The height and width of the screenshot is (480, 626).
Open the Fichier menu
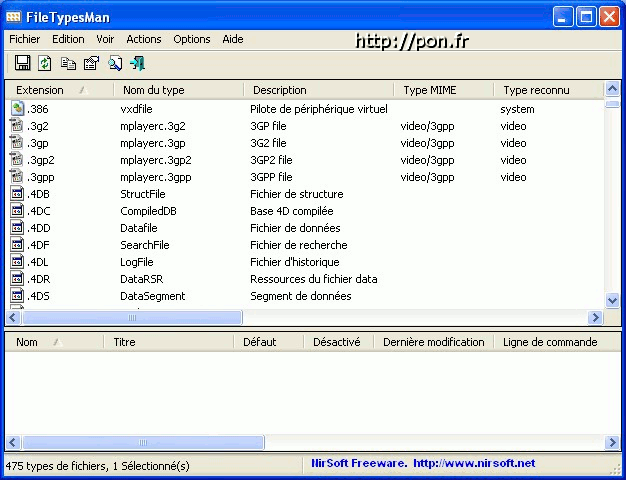25,39
